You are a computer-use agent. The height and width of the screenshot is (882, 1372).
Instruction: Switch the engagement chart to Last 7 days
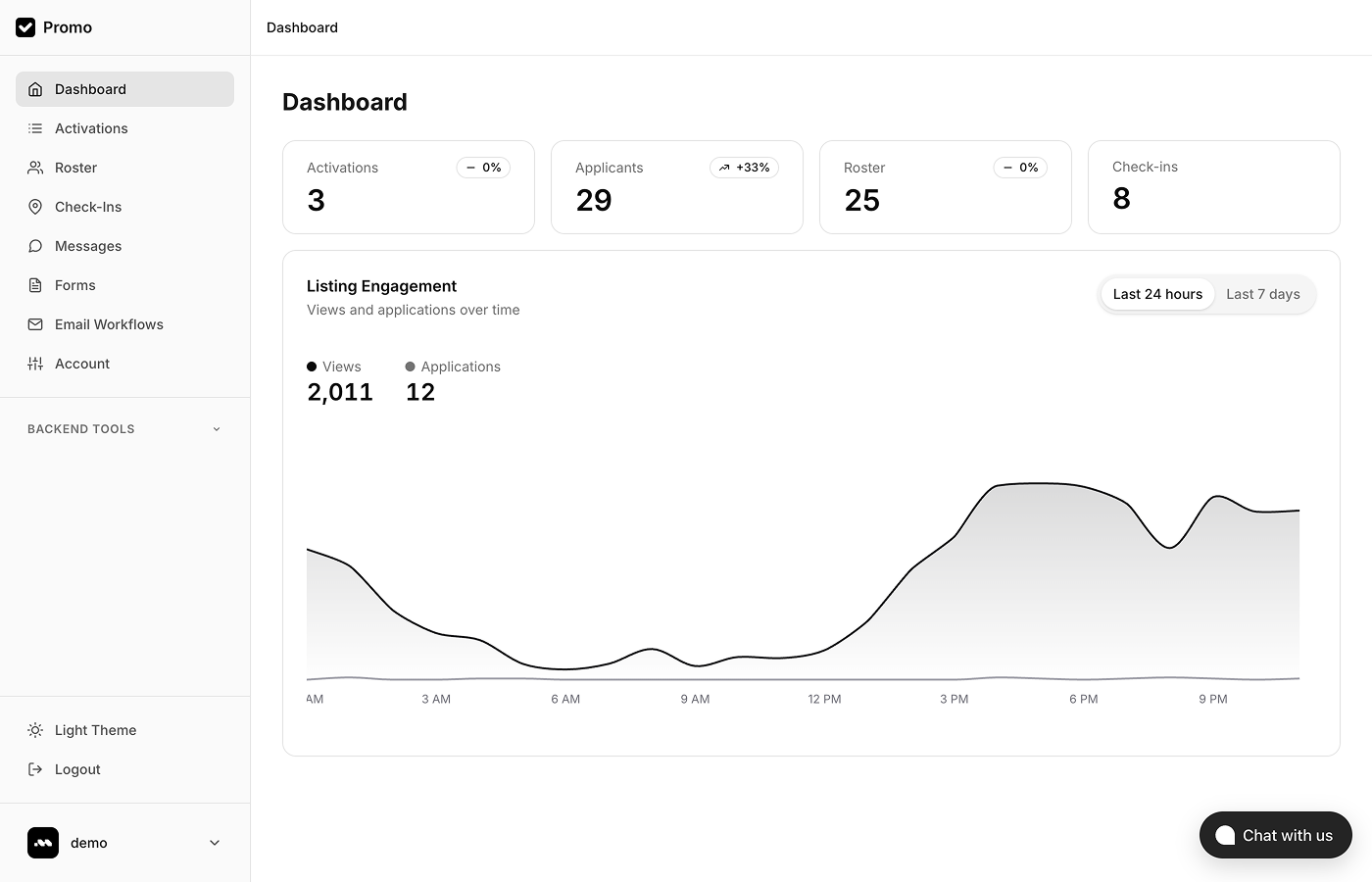click(1262, 294)
